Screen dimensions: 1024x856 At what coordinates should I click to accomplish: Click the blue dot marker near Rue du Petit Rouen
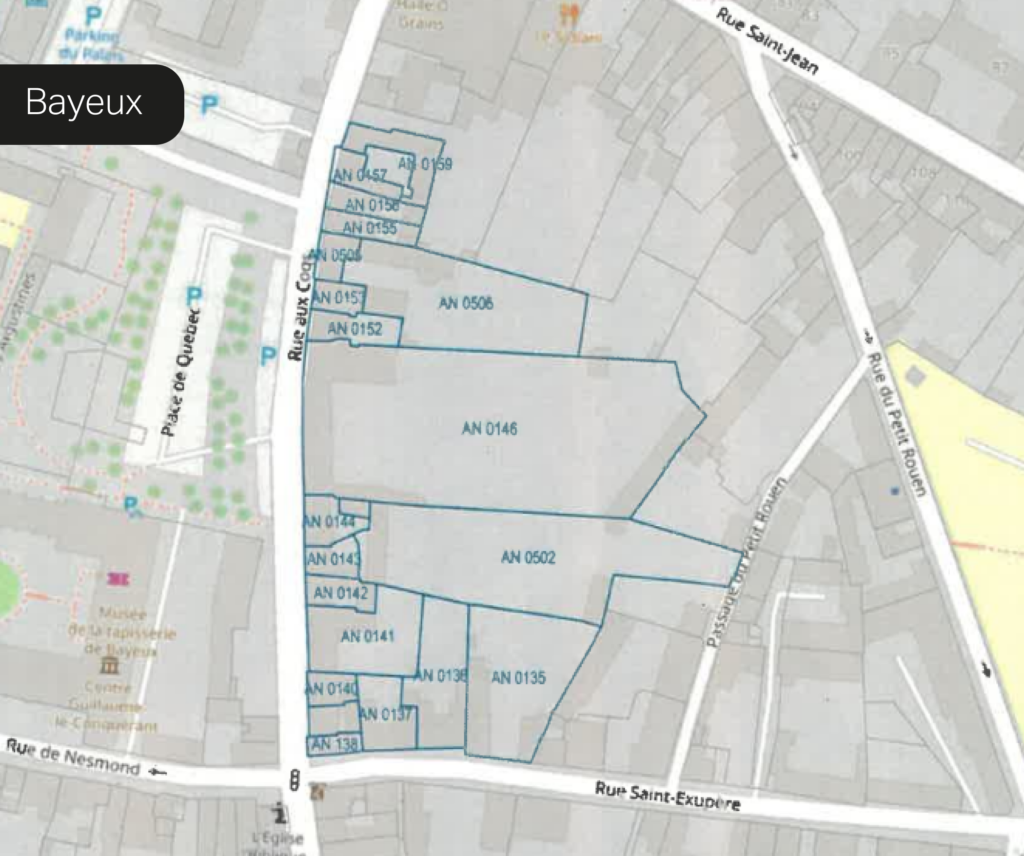coord(893,491)
